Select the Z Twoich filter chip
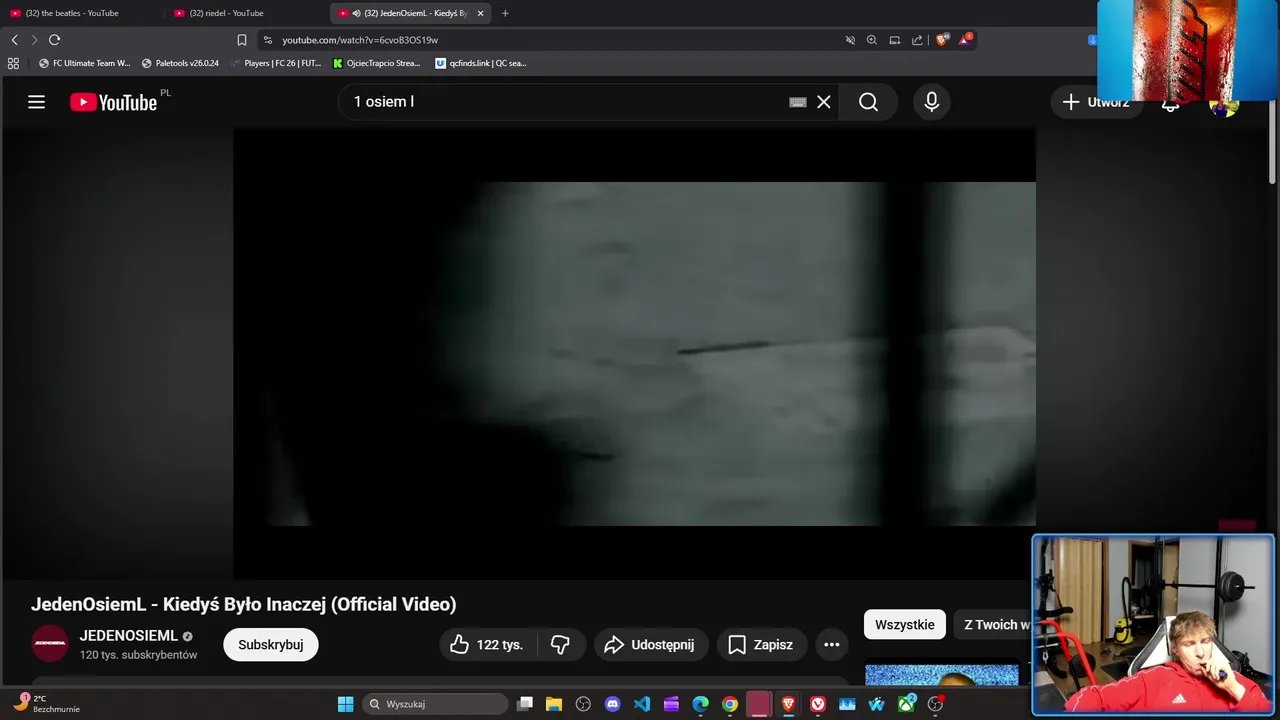Image resolution: width=1280 pixels, height=720 pixels. point(995,625)
